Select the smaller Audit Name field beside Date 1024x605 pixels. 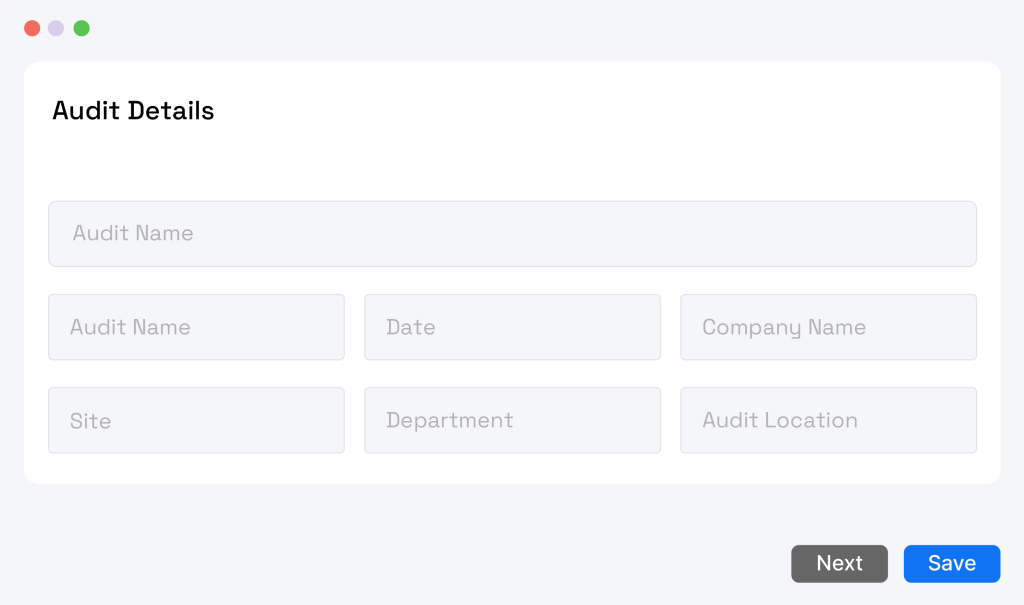196,327
